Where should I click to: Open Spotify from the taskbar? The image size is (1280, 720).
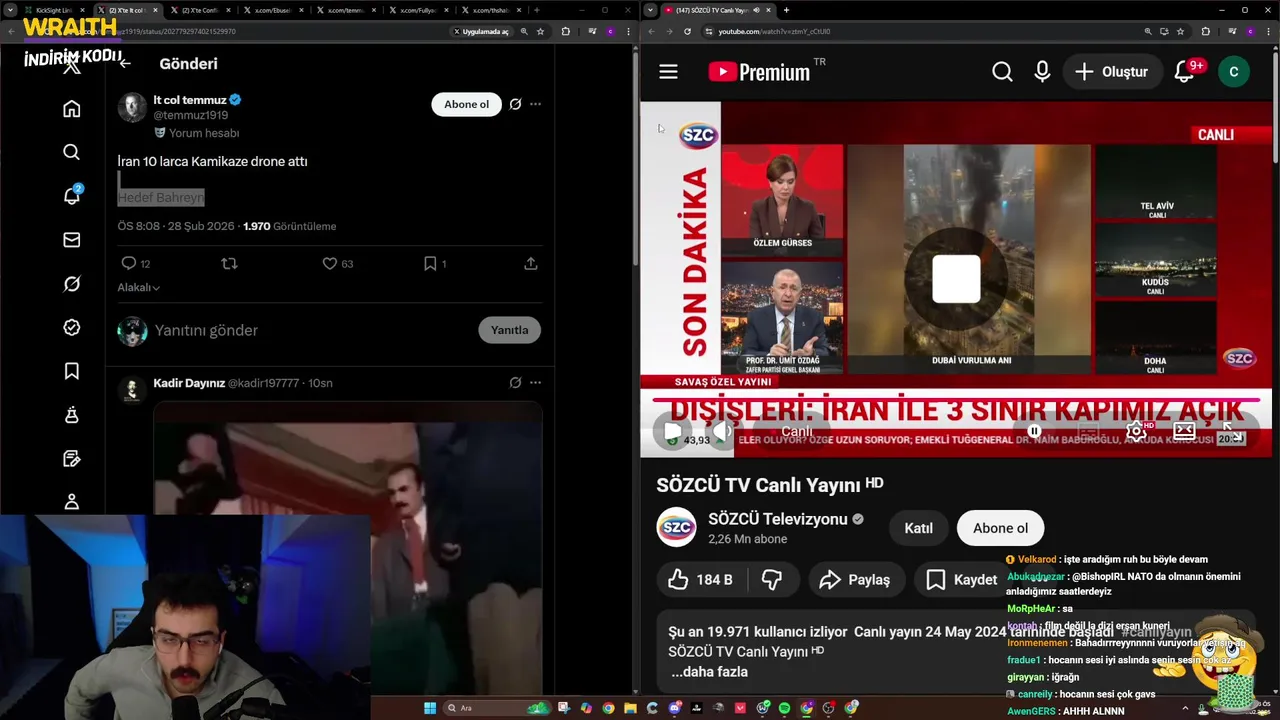784,708
